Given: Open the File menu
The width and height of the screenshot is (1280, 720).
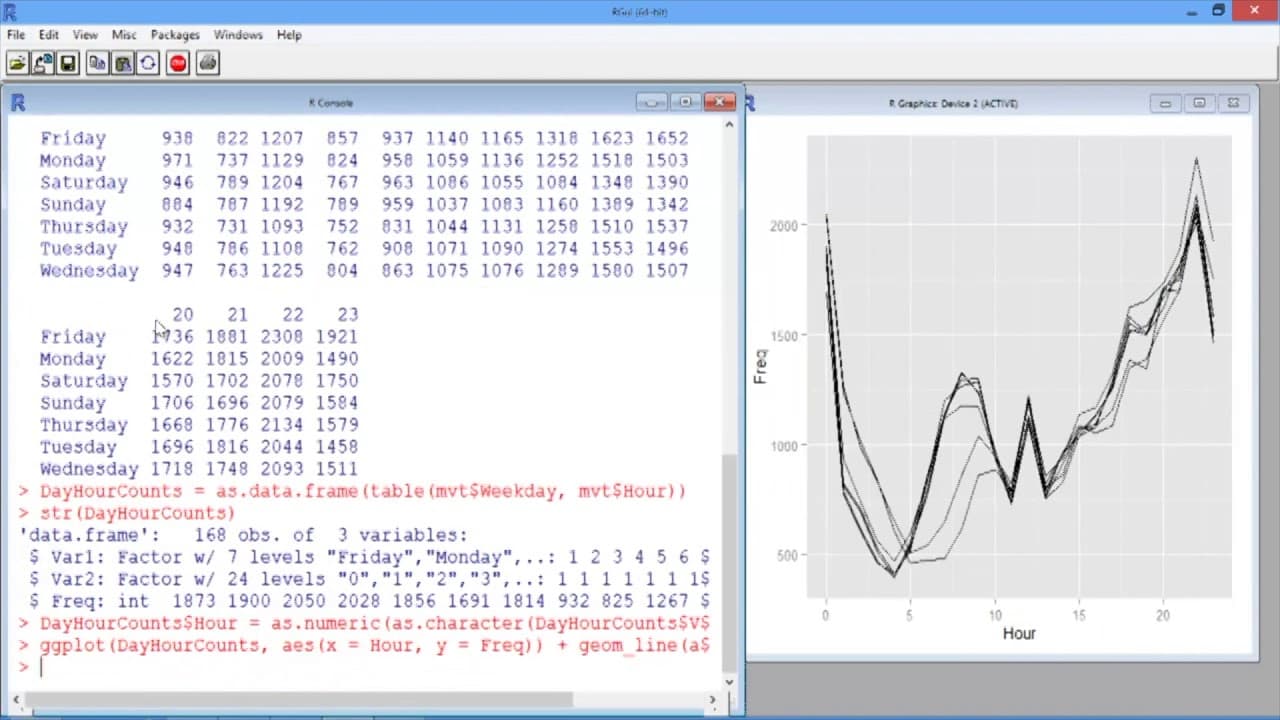Looking at the screenshot, I should tap(16, 35).
